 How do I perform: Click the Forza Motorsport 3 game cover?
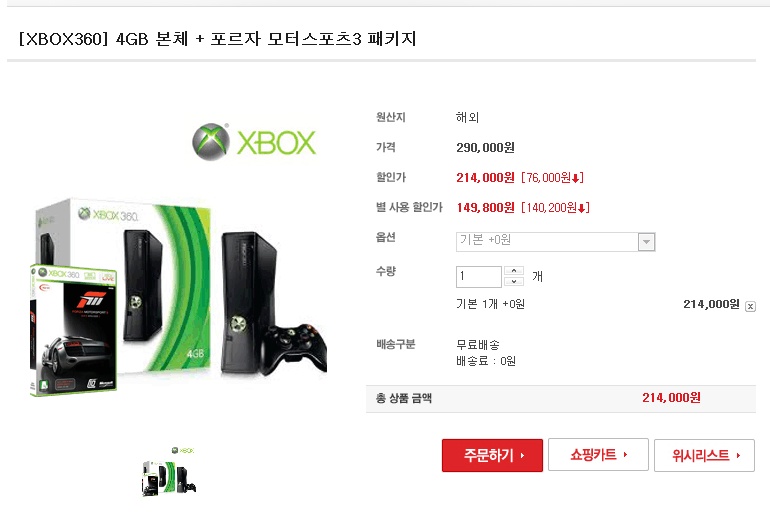[74, 330]
